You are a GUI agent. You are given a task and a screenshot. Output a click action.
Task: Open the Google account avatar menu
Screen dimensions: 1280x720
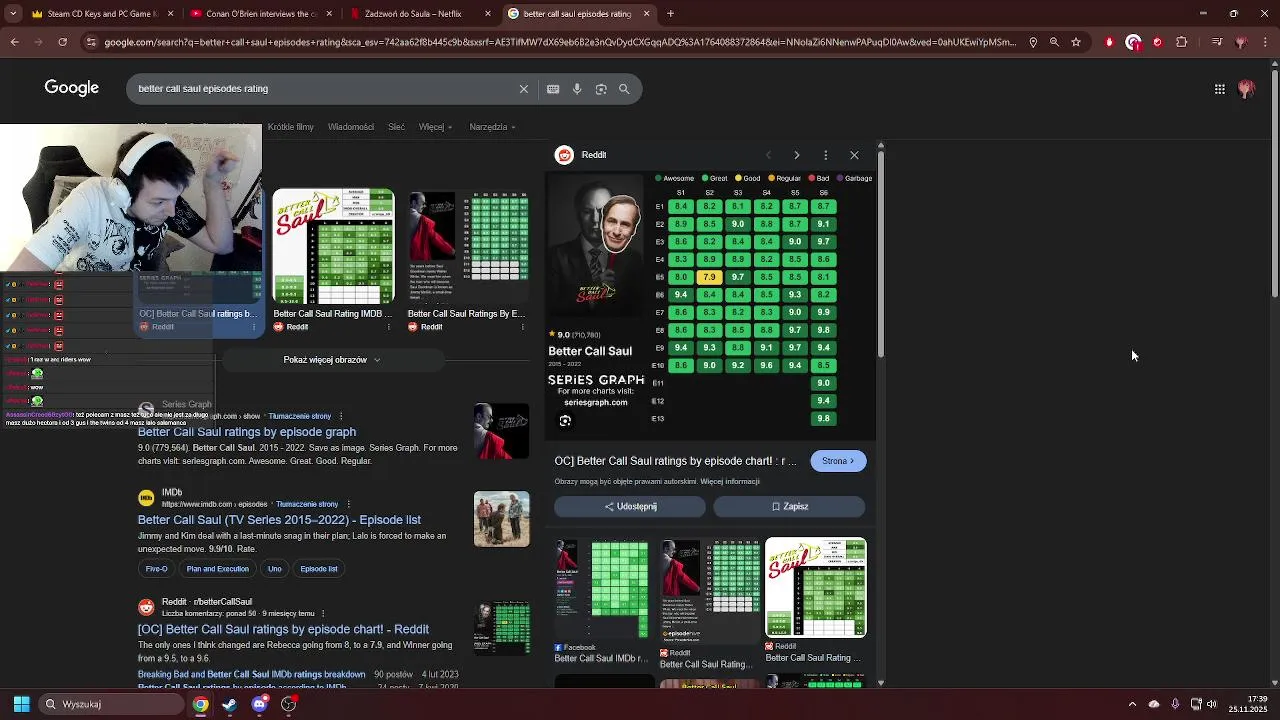coord(1247,89)
